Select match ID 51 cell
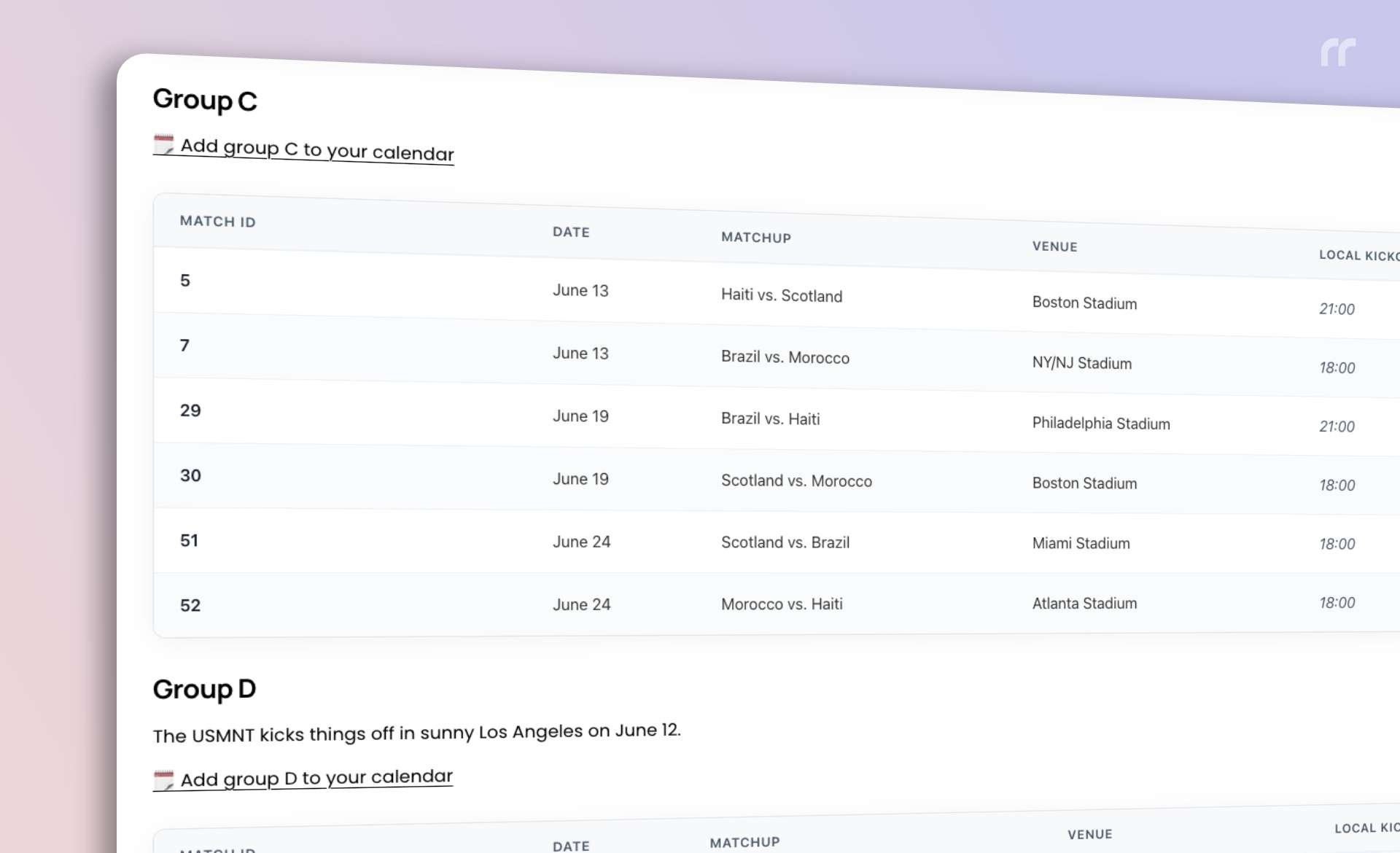Viewport: 1400px width, 853px height. pyautogui.click(x=189, y=540)
